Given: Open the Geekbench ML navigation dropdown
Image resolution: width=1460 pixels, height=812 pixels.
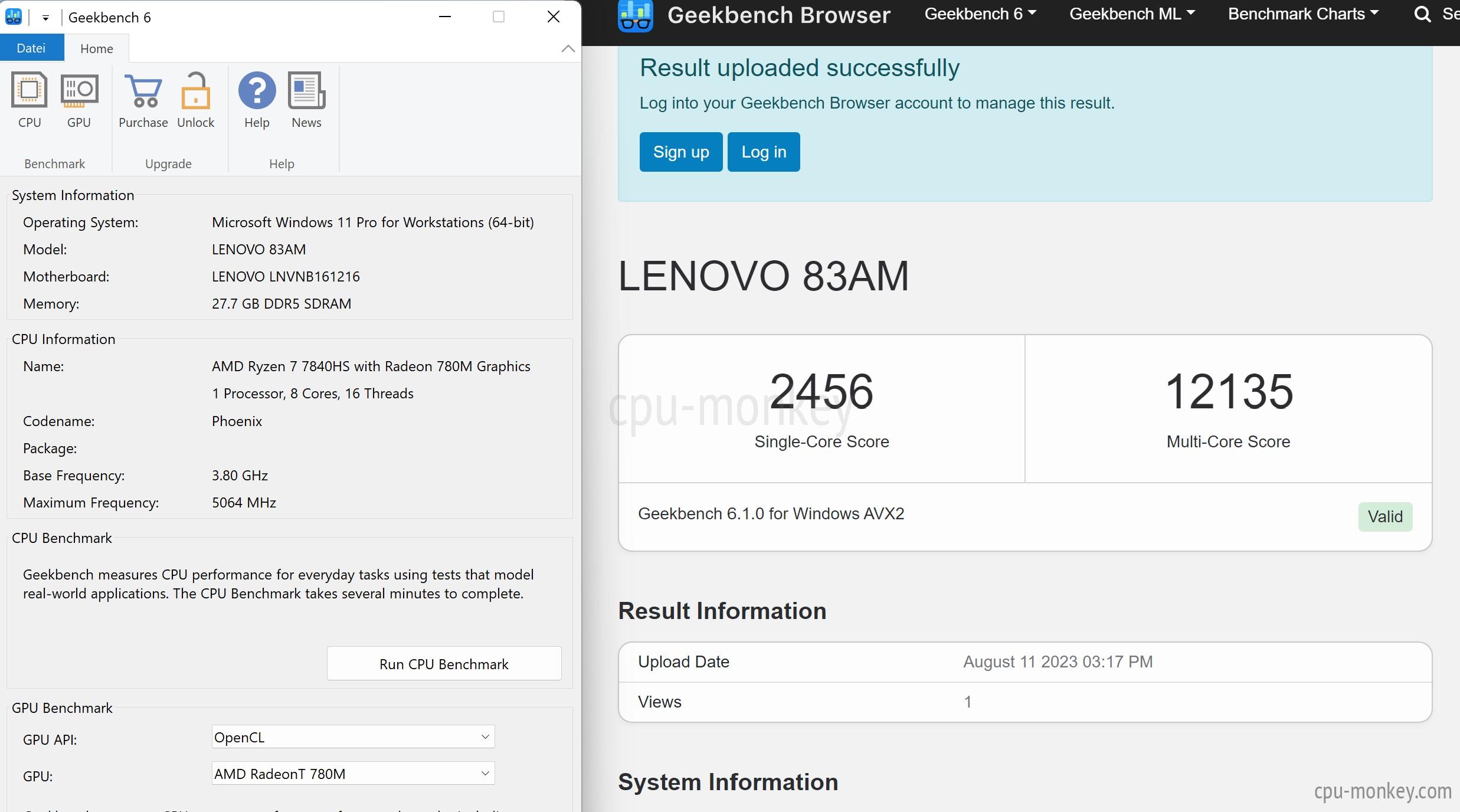Looking at the screenshot, I should pyautogui.click(x=1132, y=14).
